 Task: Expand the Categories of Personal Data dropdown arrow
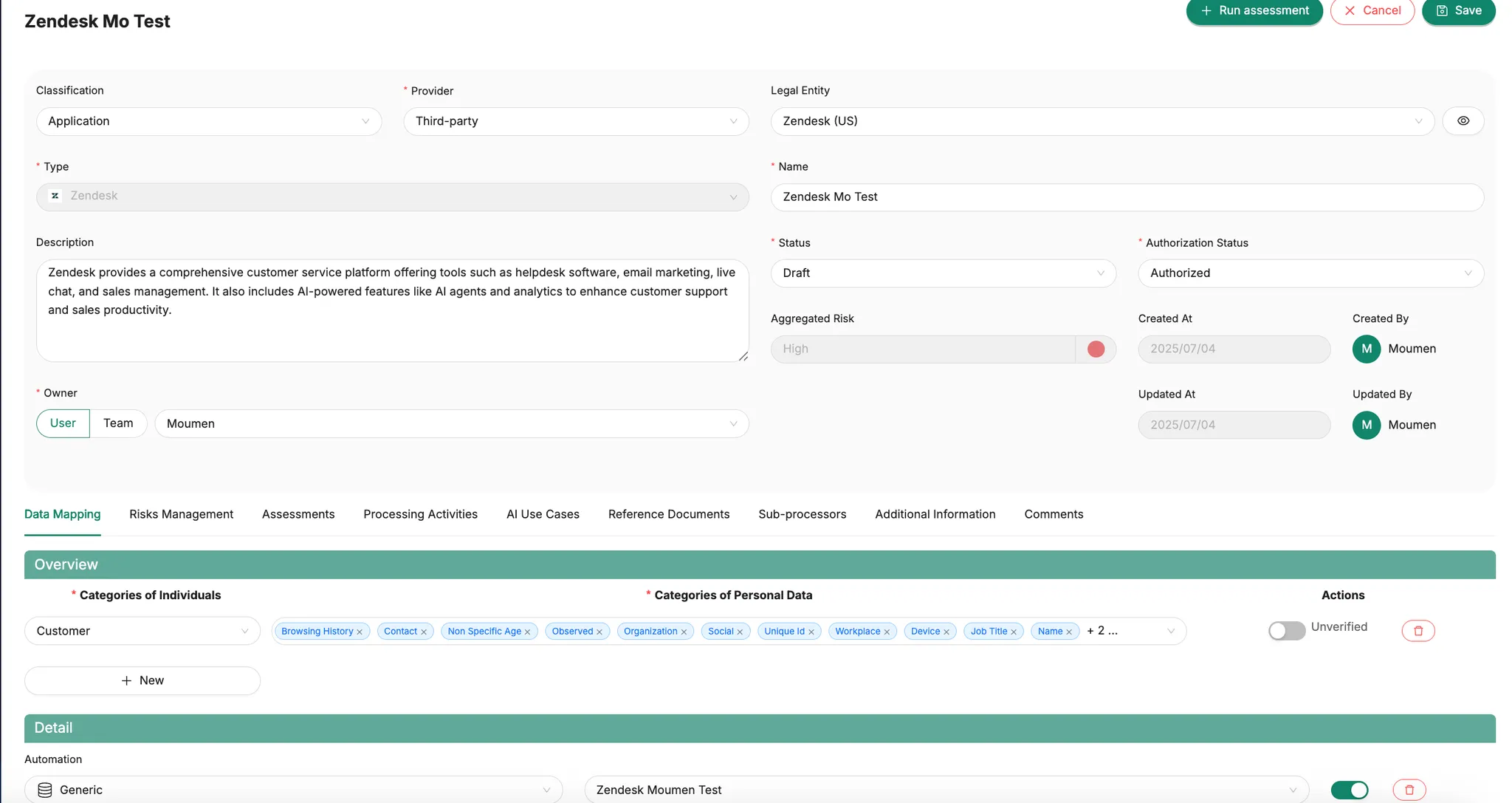point(1170,631)
